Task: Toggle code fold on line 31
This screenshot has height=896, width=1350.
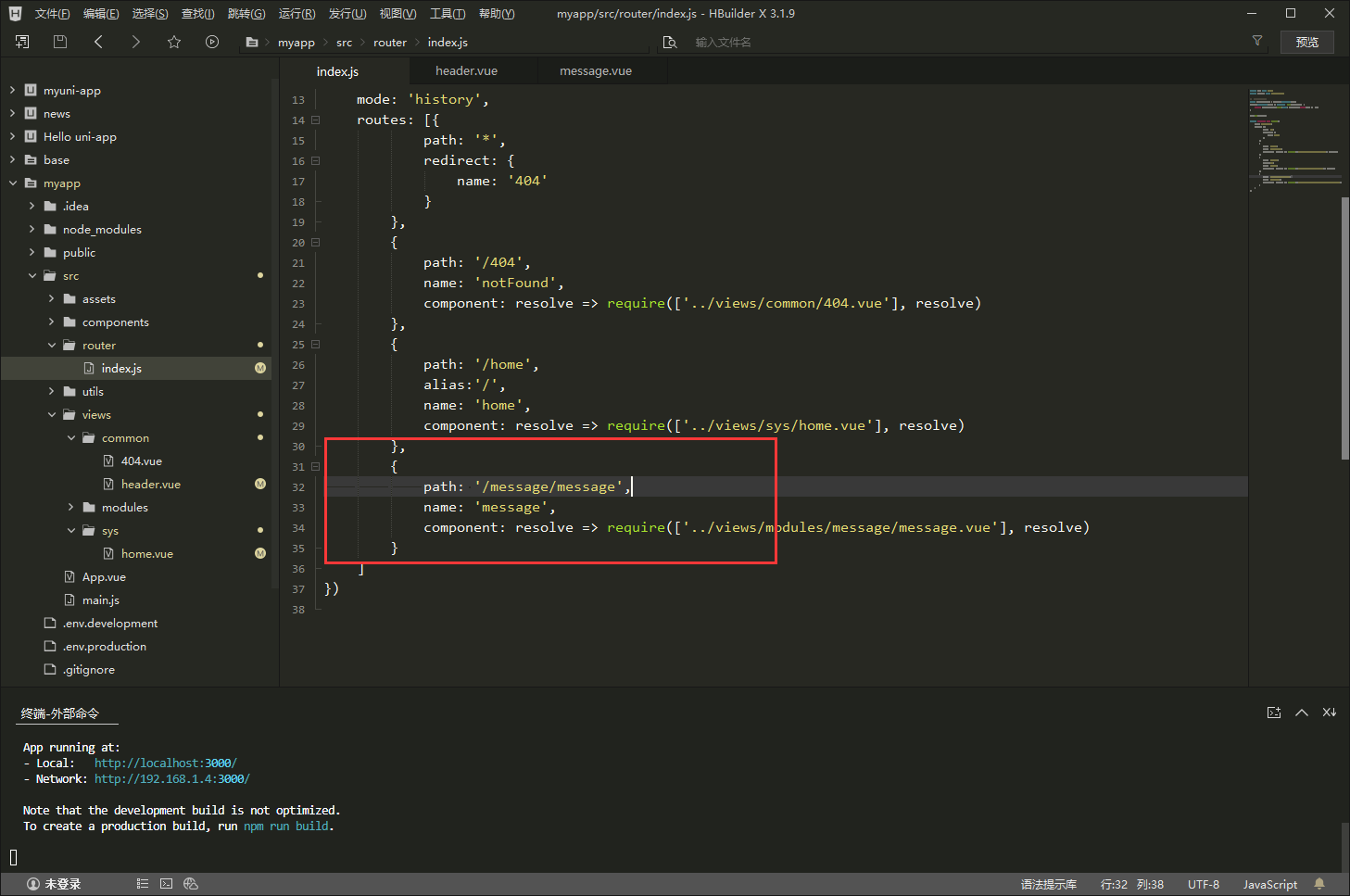Action: pos(316,467)
